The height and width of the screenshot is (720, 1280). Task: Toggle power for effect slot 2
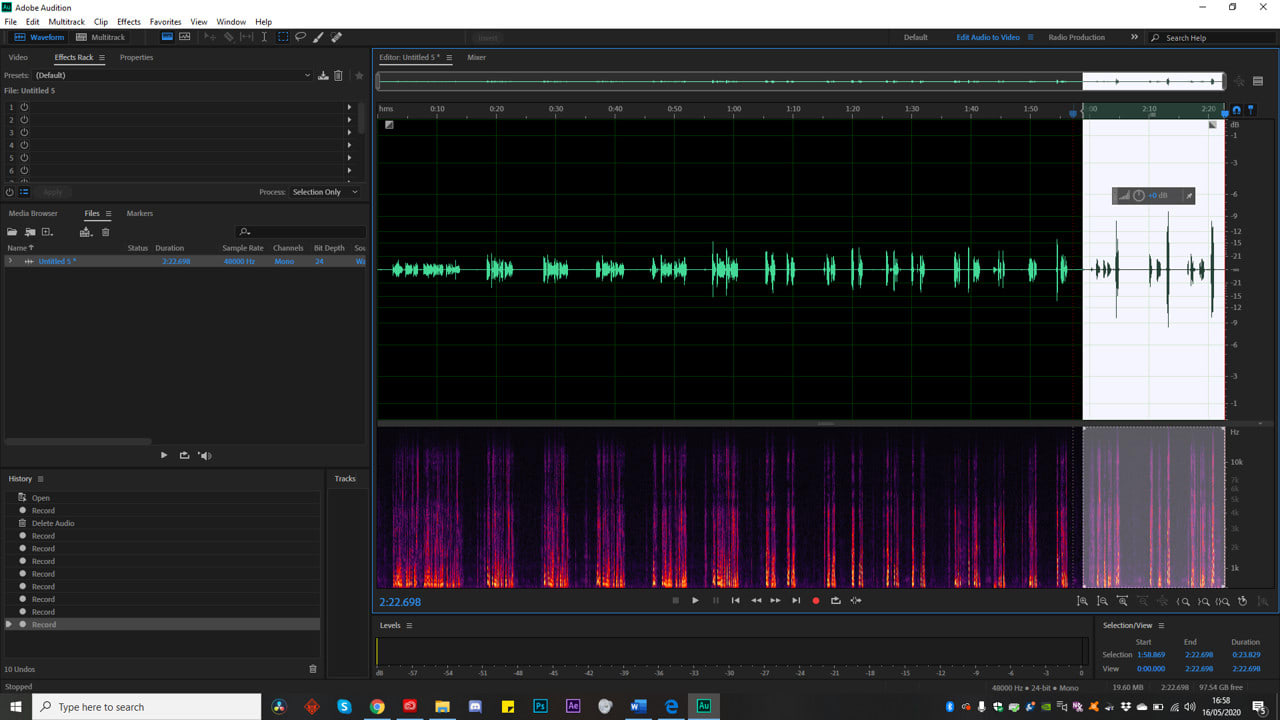pos(23,120)
